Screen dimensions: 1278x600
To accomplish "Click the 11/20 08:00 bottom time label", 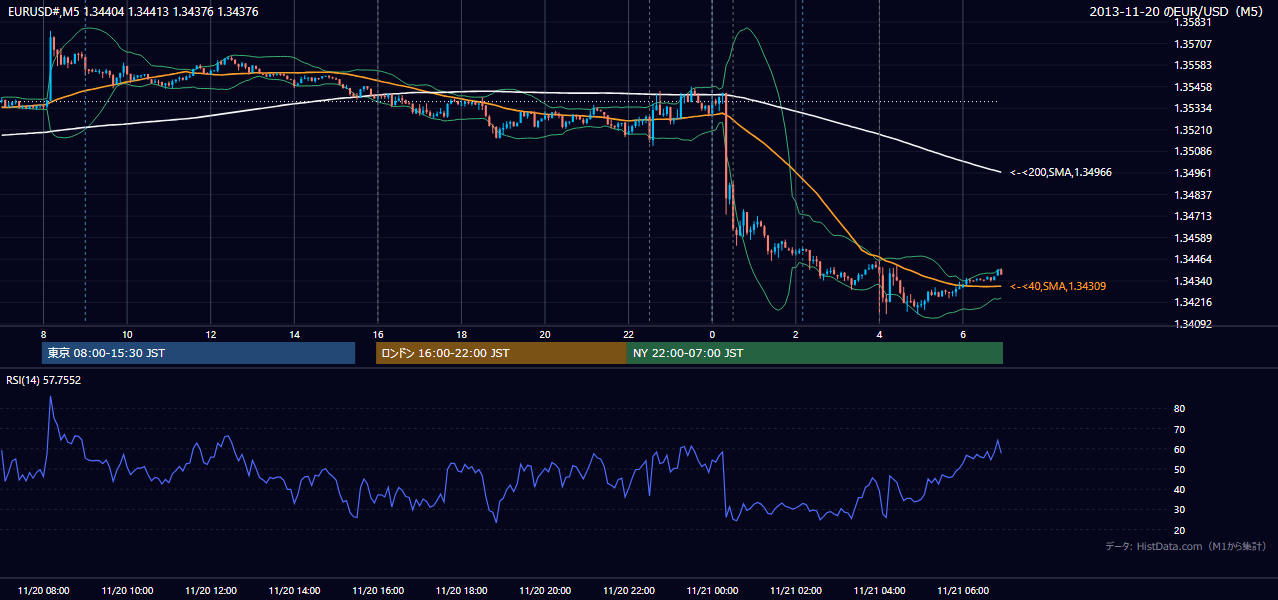I will point(44,591).
